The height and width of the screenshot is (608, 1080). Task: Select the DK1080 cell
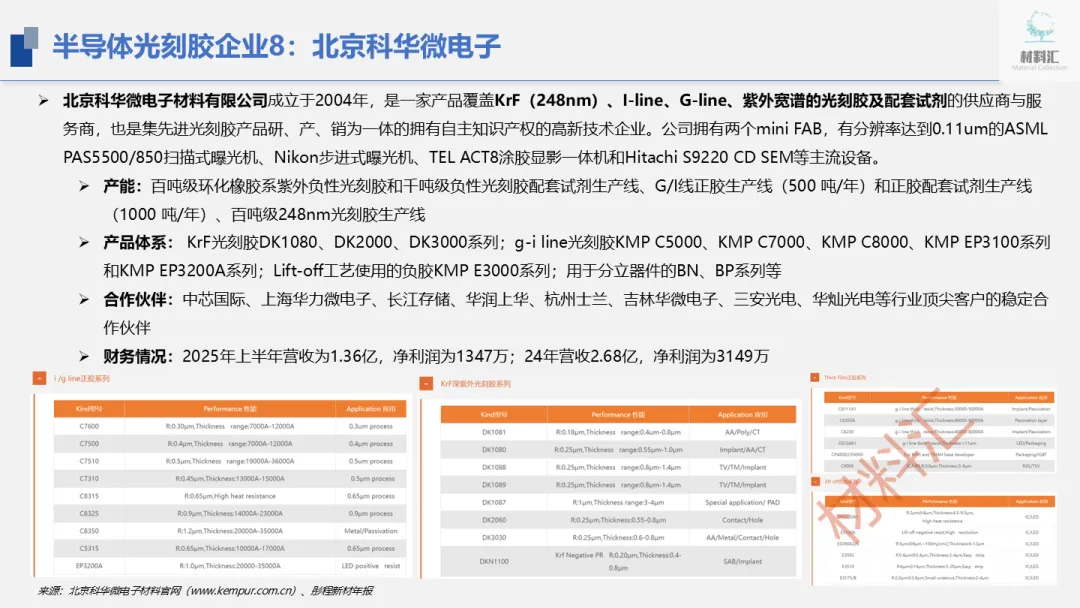494,450
